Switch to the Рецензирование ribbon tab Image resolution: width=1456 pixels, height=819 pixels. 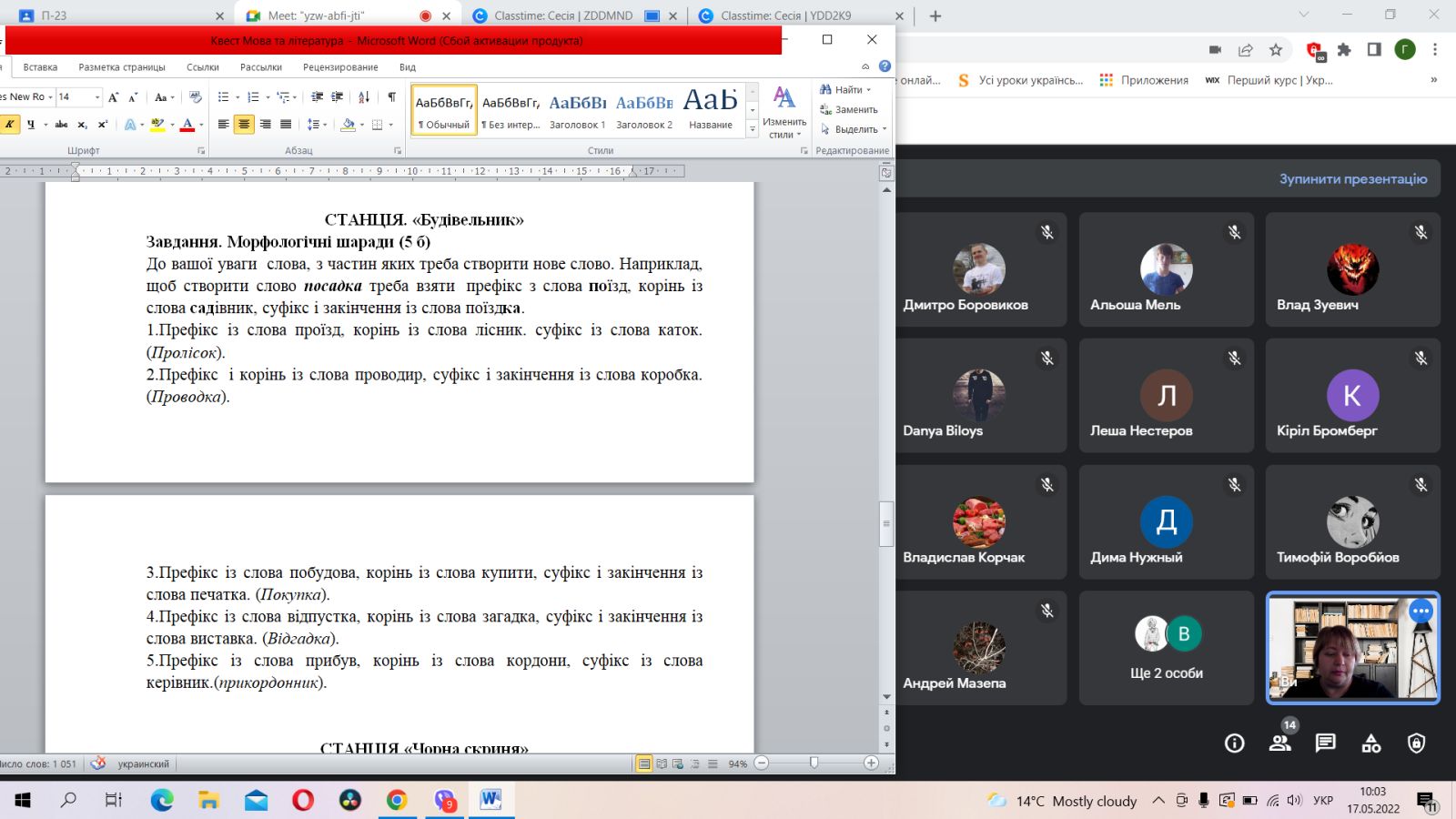[340, 67]
